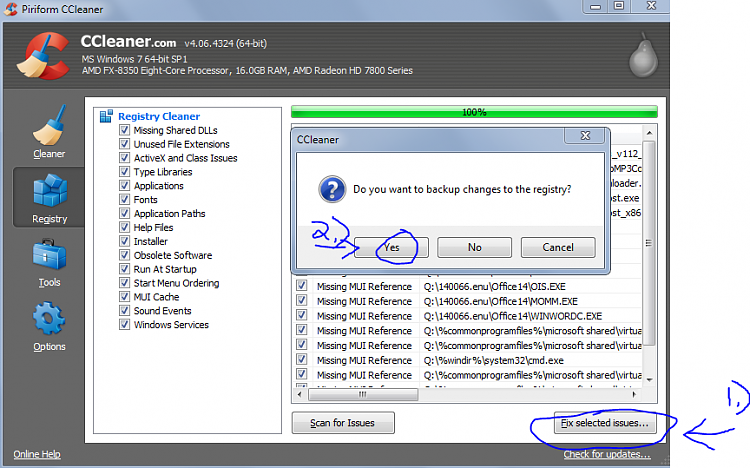Toggle Windows Services checkbox

click(124, 324)
